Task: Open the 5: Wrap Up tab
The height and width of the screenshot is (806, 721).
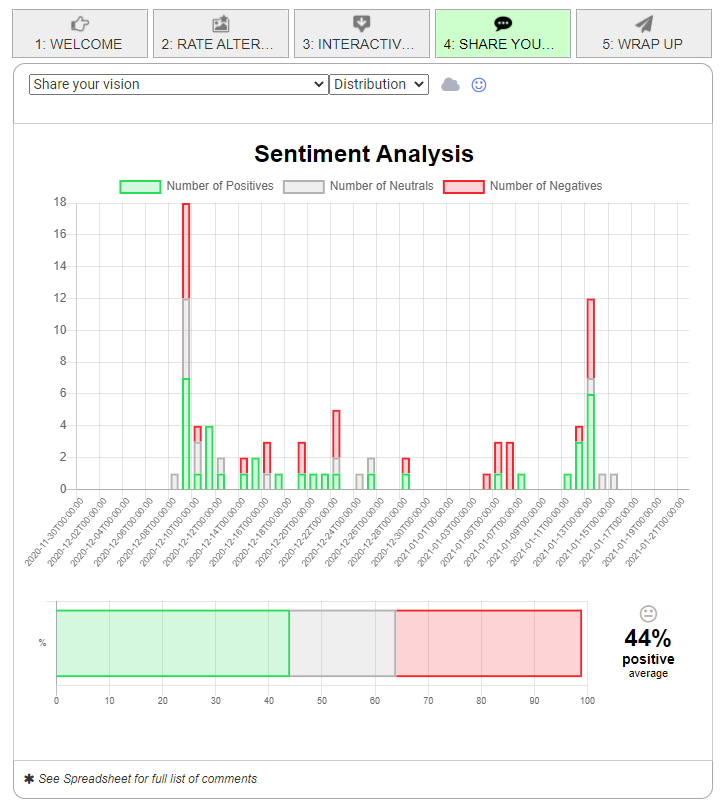Action: tap(643, 40)
